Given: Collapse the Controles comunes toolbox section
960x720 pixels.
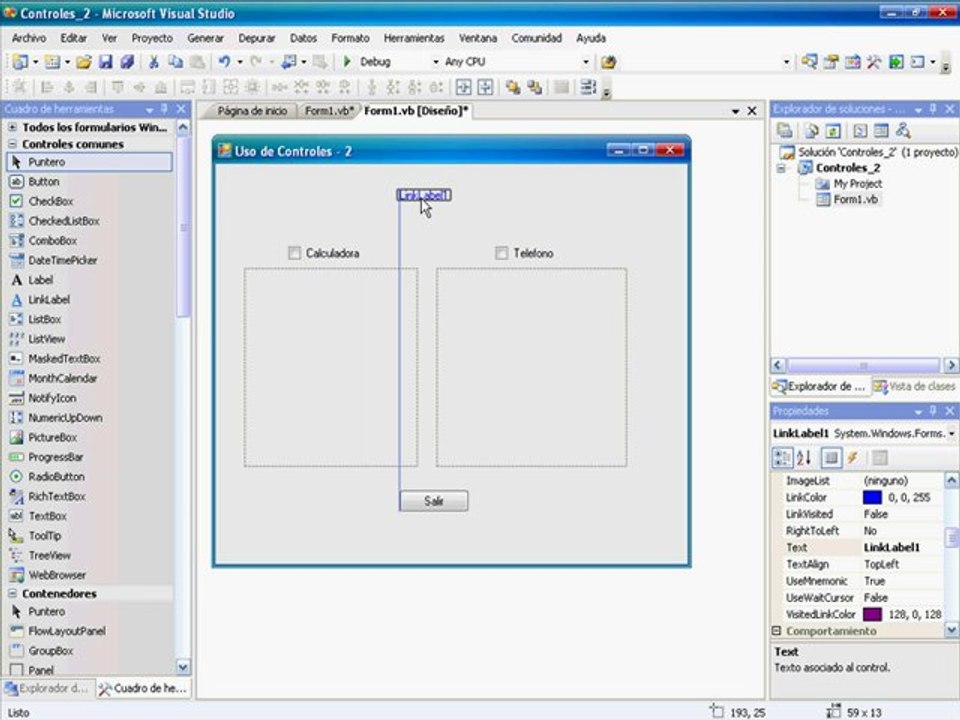Looking at the screenshot, I should click(x=12, y=144).
